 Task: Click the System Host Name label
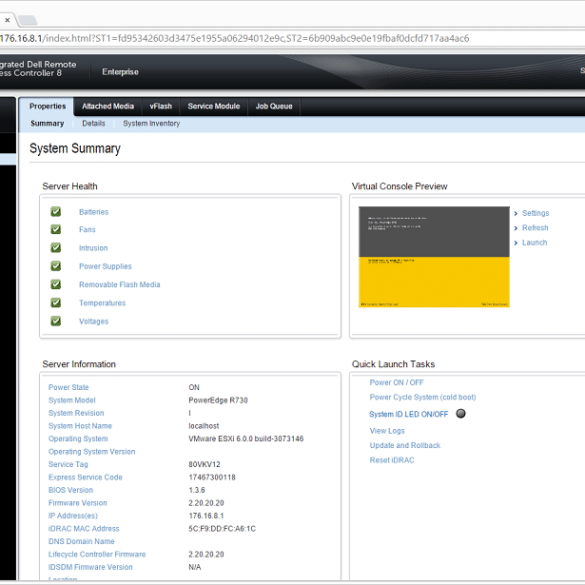pyautogui.click(x=80, y=426)
